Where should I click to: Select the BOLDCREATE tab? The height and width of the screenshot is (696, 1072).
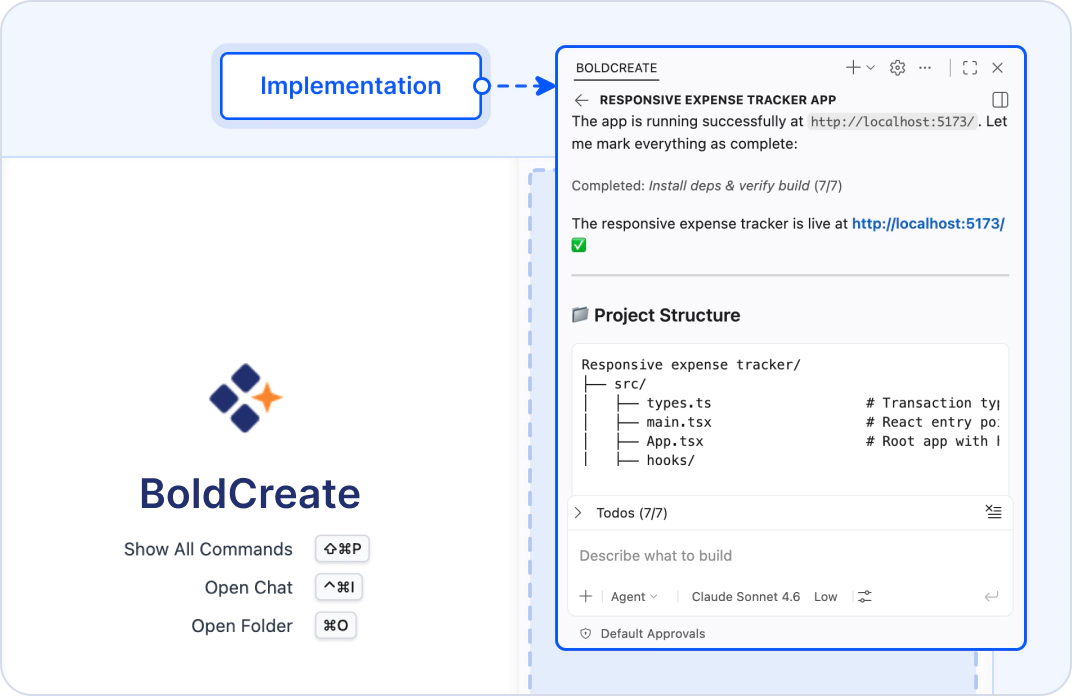pos(616,68)
